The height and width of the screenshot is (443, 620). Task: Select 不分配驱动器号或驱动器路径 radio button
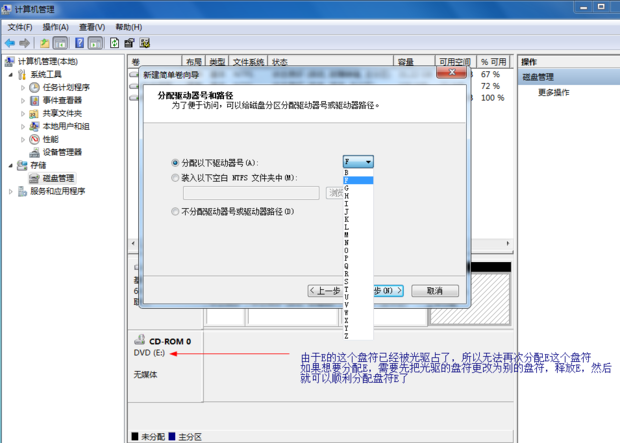pyautogui.click(x=176, y=212)
